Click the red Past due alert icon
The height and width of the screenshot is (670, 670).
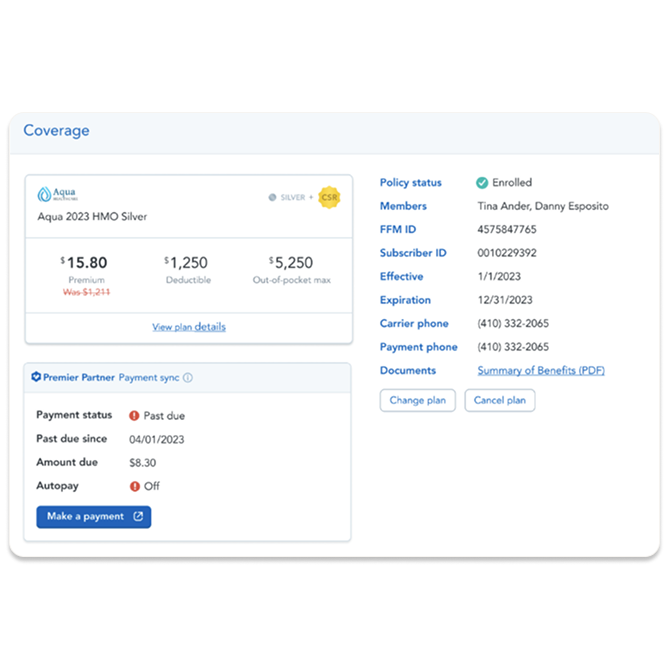point(134,416)
